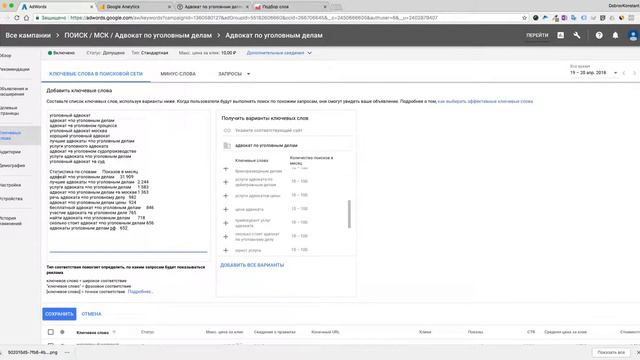Tick the select-all keywords checkbox
This screenshot has width=640, height=360.
(x=51, y=332)
